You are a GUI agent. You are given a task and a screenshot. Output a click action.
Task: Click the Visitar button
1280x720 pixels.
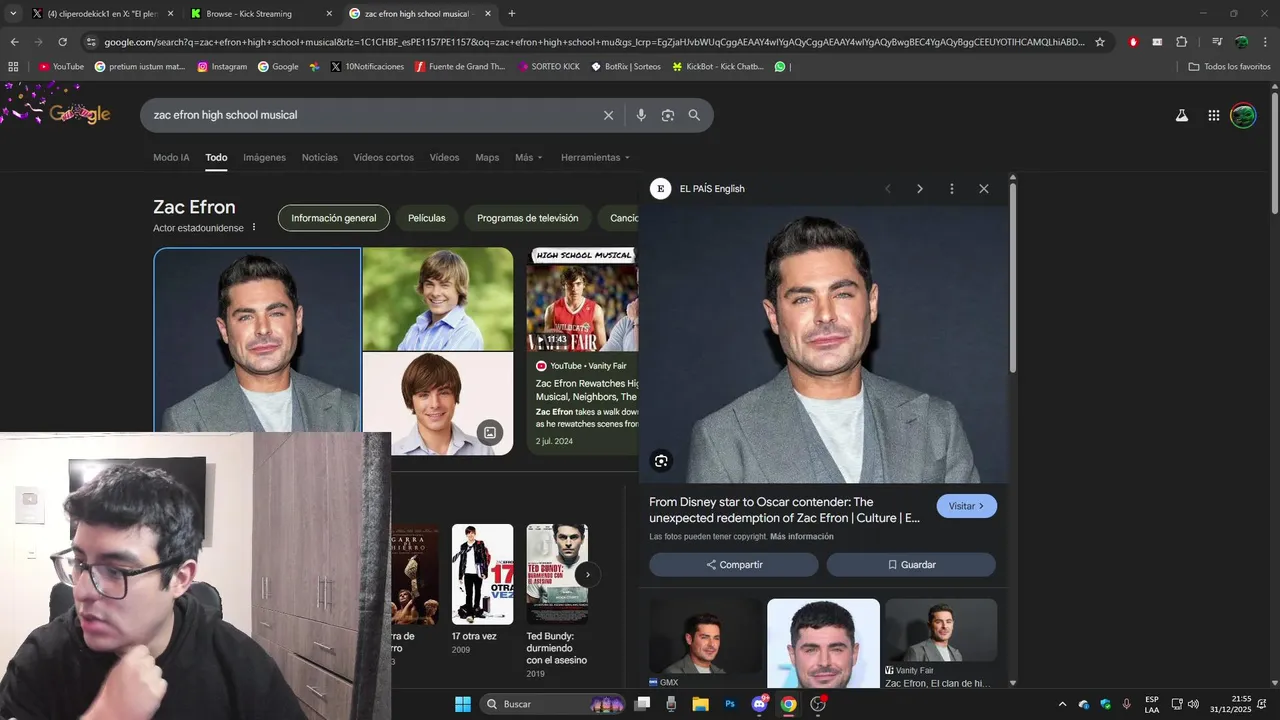click(967, 506)
